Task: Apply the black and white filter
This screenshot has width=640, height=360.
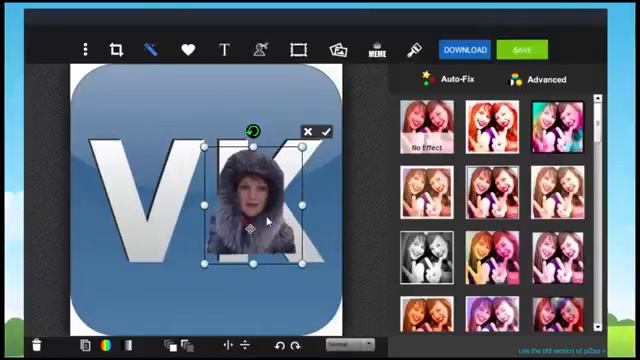Action: click(427, 258)
